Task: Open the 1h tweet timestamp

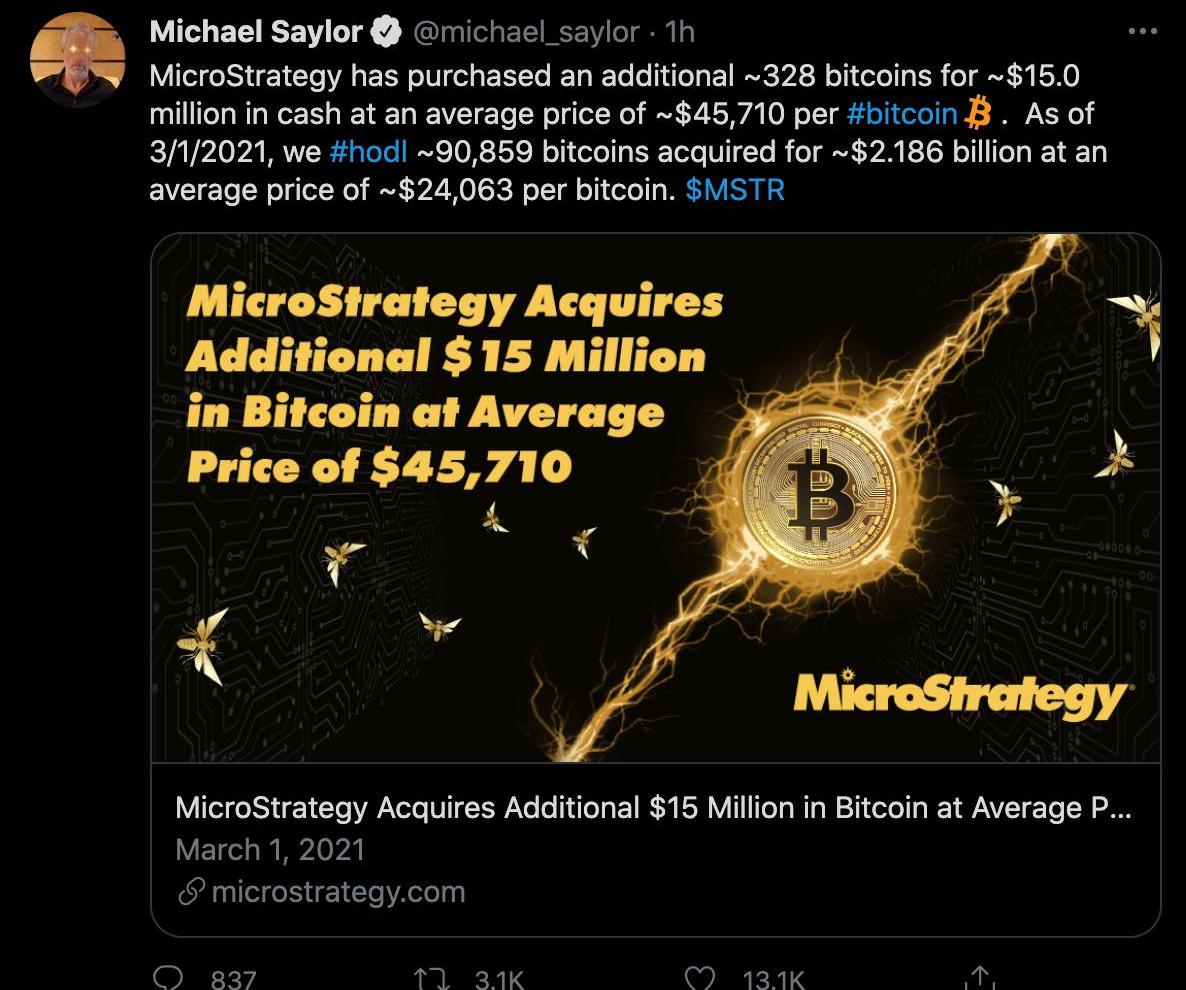Action: tap(679, 32)
